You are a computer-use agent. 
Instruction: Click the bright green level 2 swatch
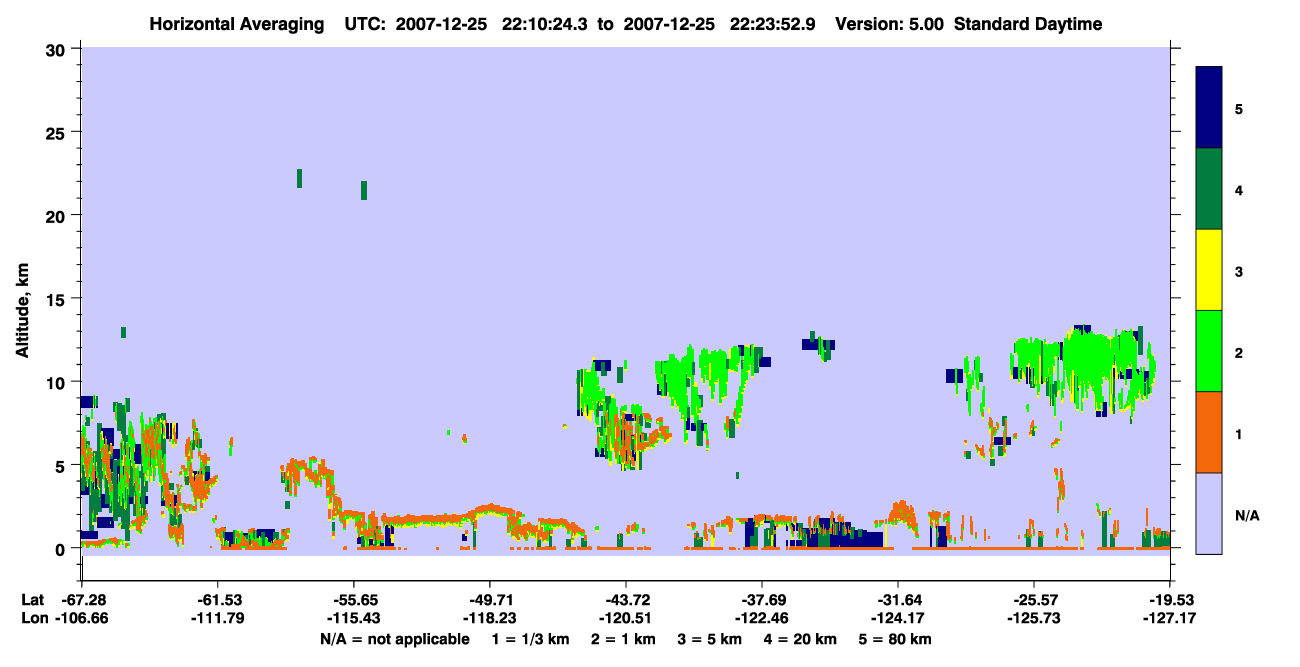tap(1209, 351)
